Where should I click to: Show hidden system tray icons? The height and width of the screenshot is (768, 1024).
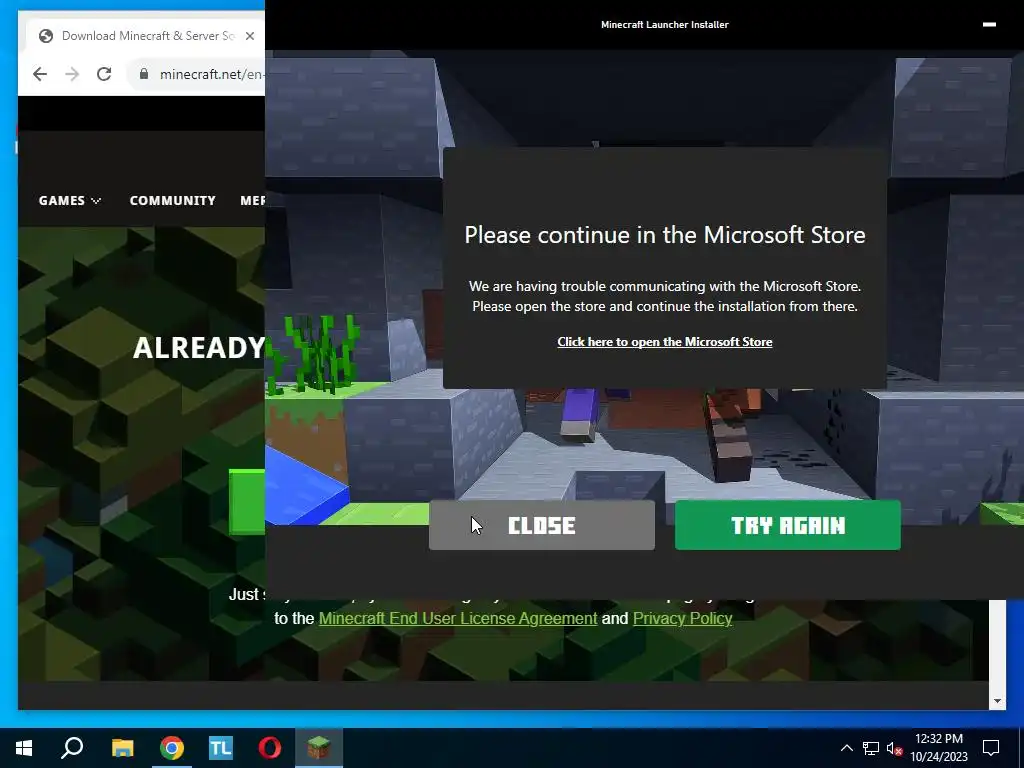click(846, 748)
